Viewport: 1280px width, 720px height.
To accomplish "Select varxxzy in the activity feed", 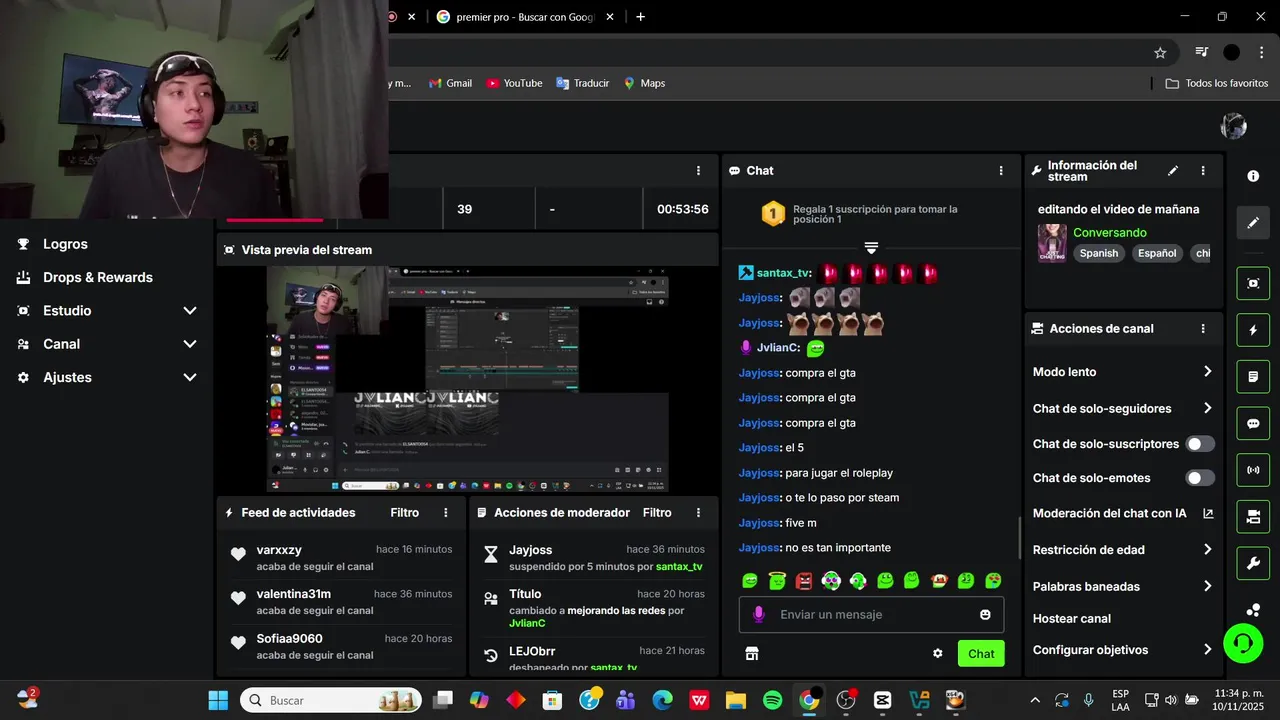I will [279, 550].
